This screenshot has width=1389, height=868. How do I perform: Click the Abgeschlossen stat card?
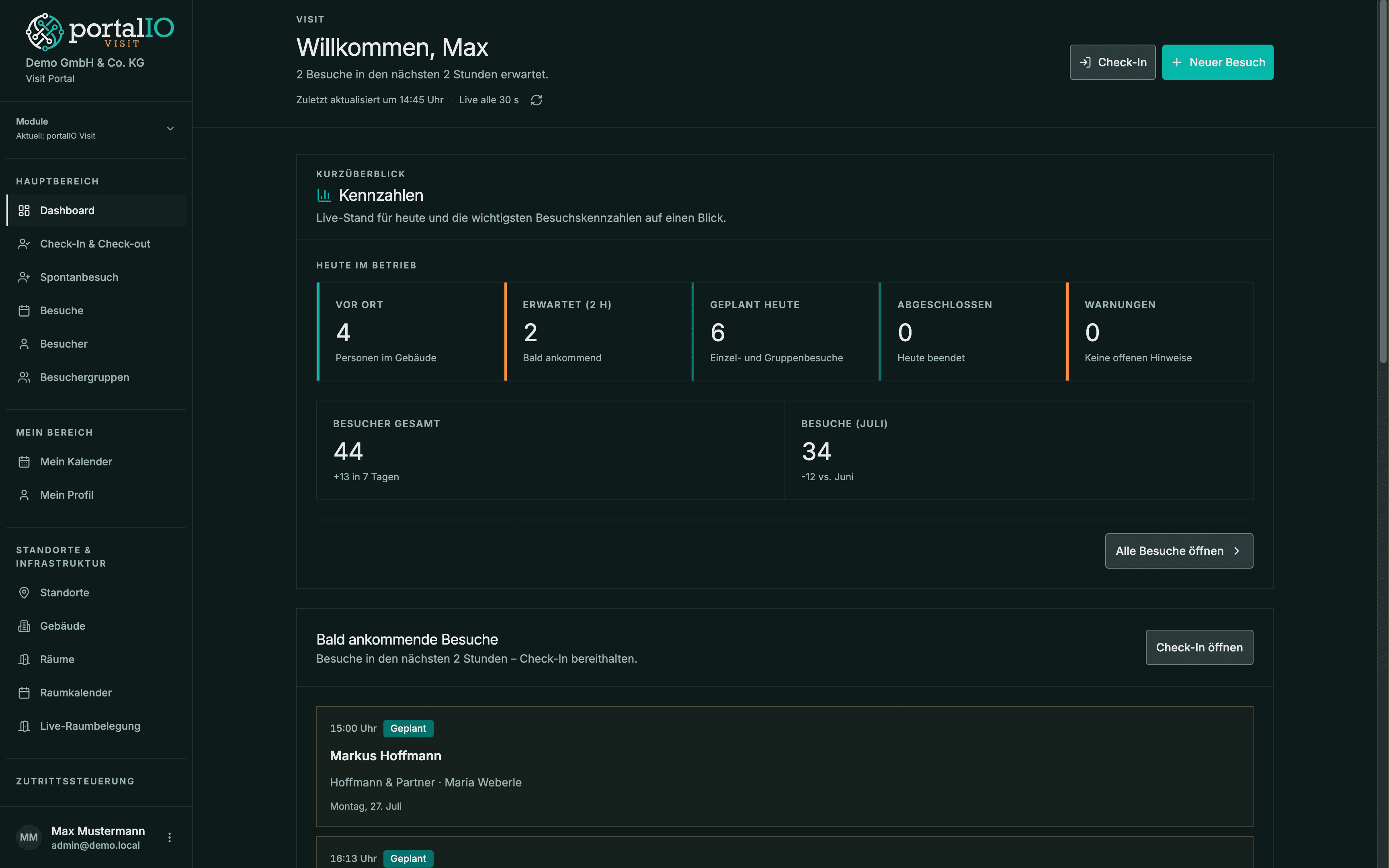point(972,331)
